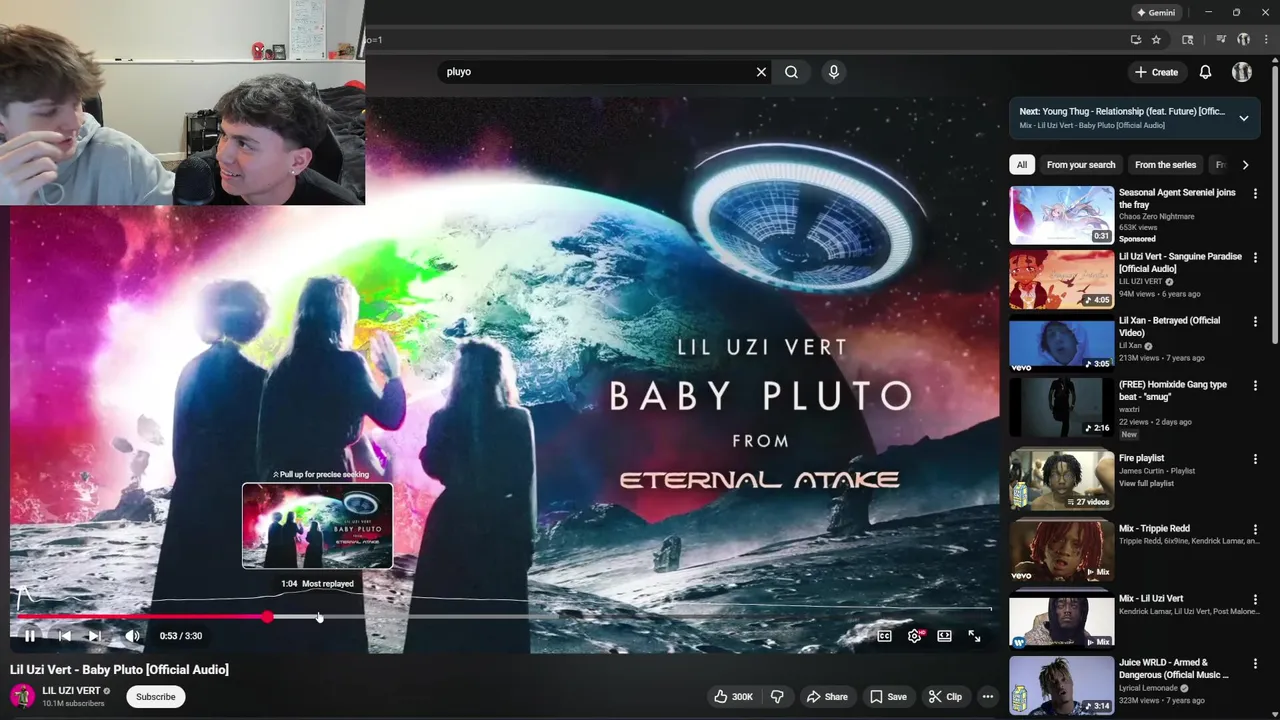Share the video
Screen dimensions: 1280x720
(x=827, y=697)
